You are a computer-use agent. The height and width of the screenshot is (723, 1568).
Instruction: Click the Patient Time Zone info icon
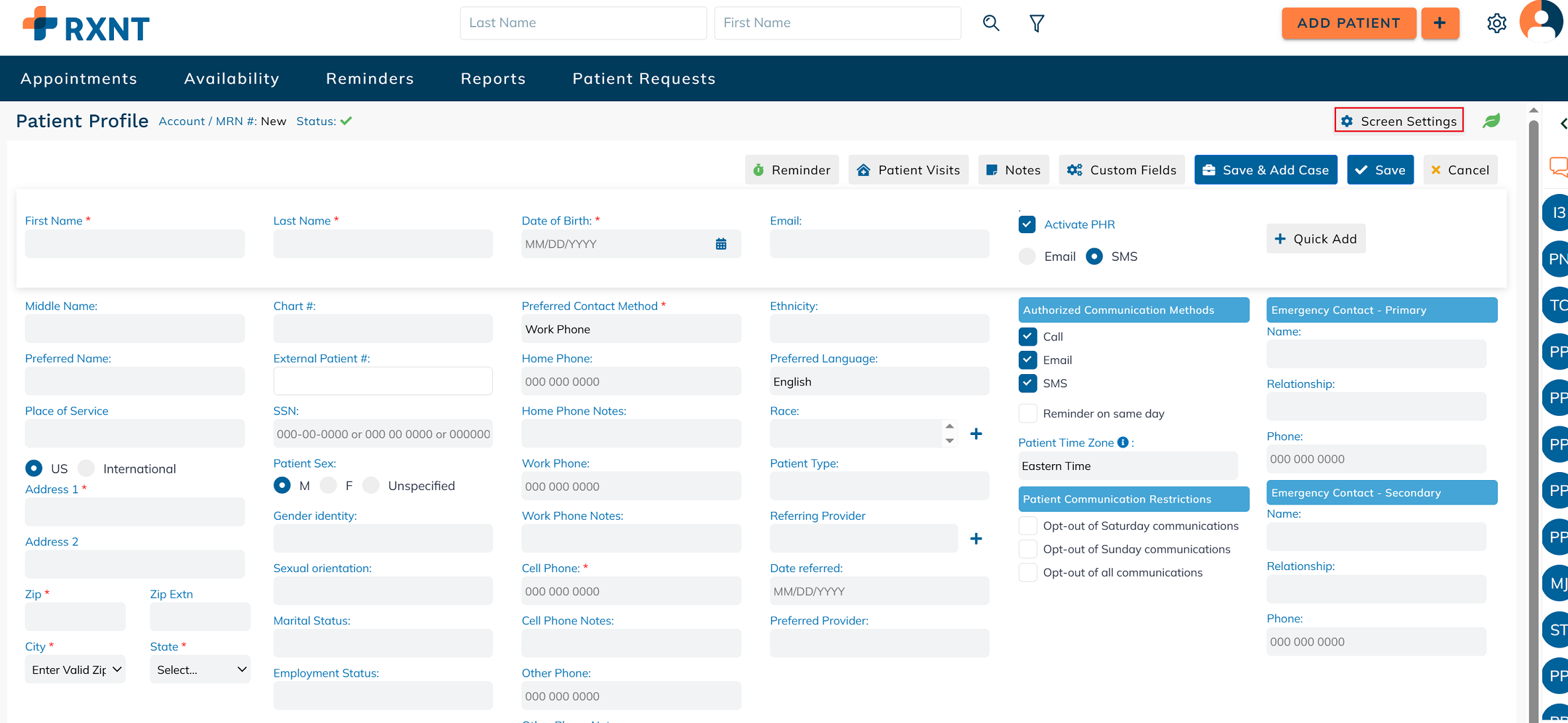(x=1123, y=442)
